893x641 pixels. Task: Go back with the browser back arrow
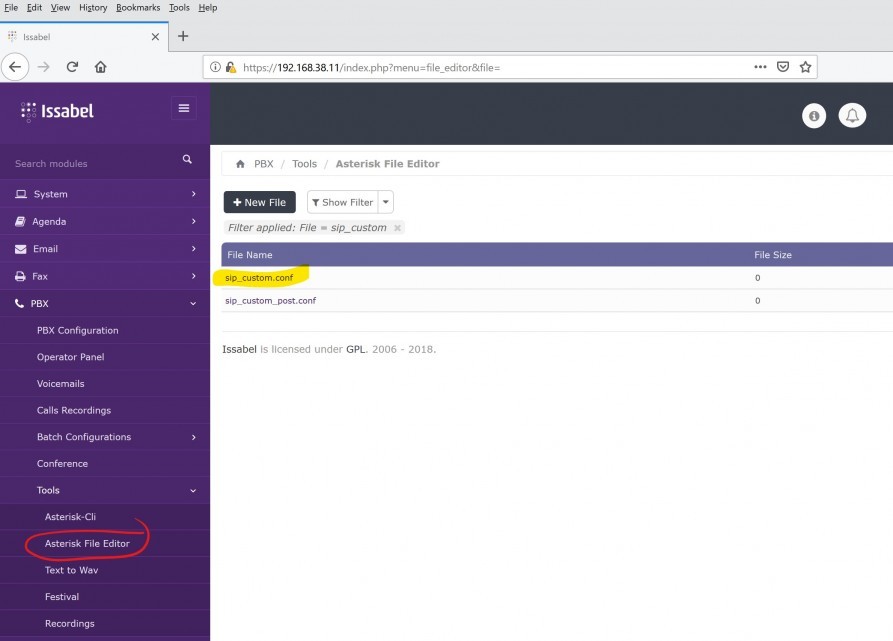click(x=15, y=67)
